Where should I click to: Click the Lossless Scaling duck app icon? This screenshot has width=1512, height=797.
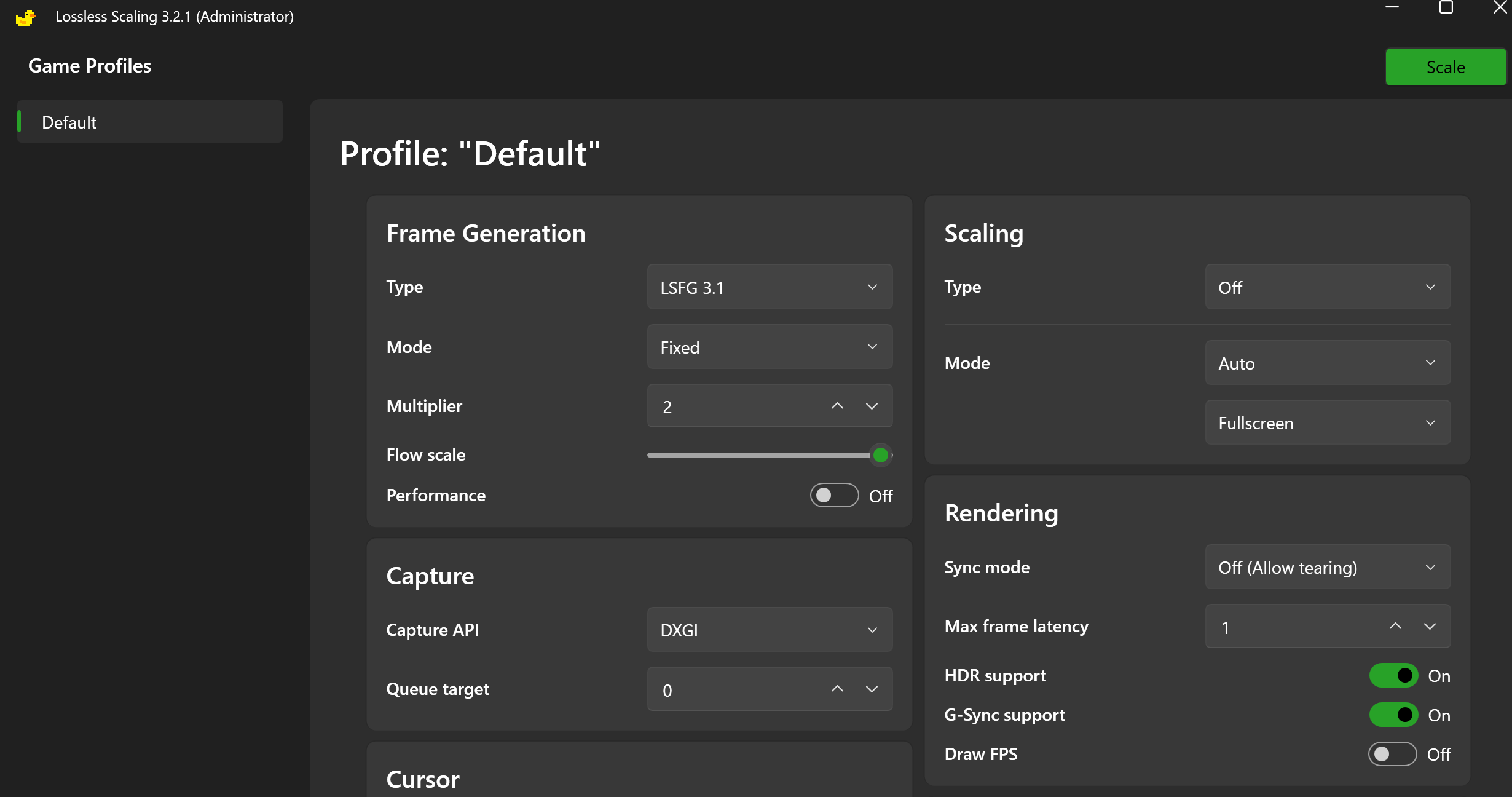coord(25,17)
